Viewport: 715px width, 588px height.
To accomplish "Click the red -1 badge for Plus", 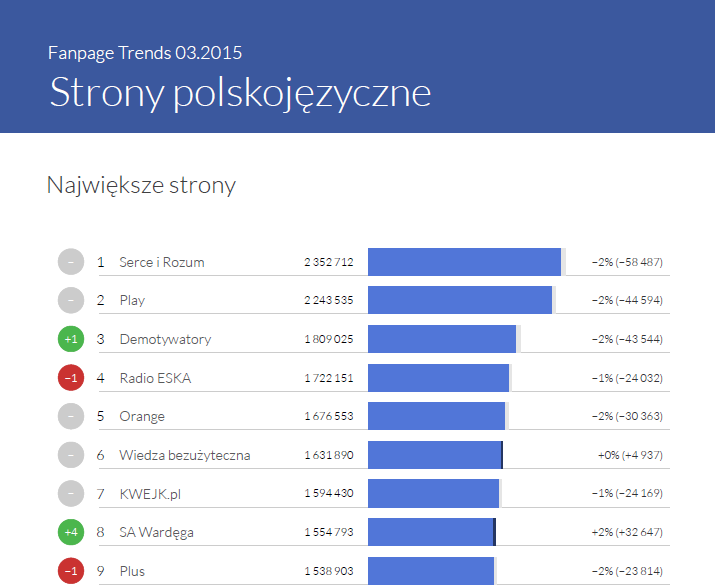I will 70,570.
